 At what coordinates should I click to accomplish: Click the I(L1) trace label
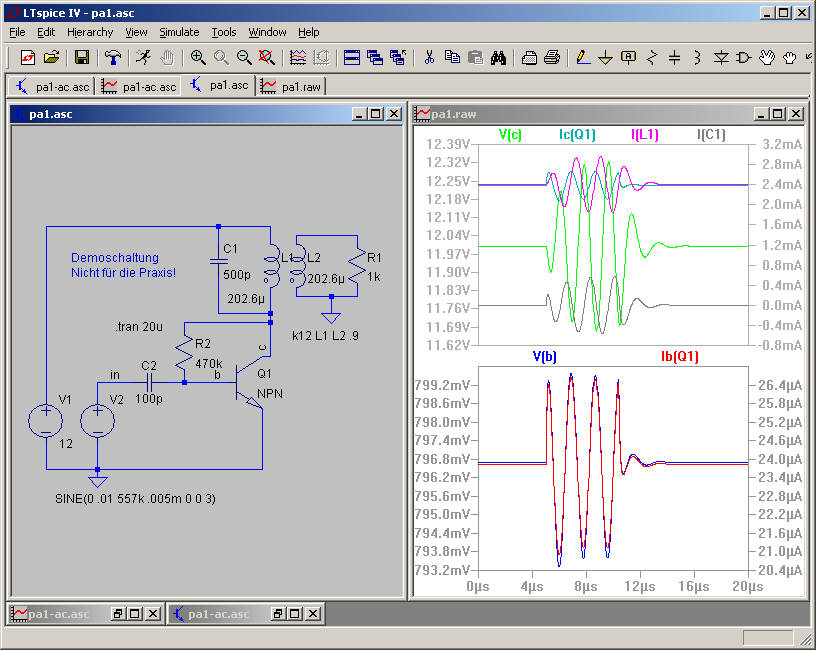(x=645, y=135)
